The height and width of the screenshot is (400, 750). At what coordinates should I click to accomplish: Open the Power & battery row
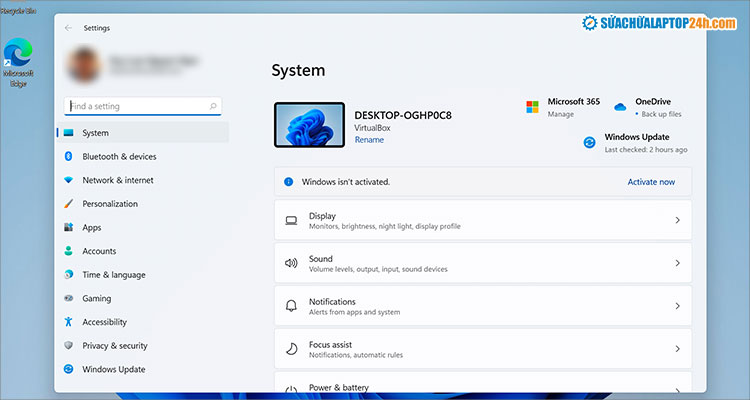pyautogui.click(x=483, y=382)
